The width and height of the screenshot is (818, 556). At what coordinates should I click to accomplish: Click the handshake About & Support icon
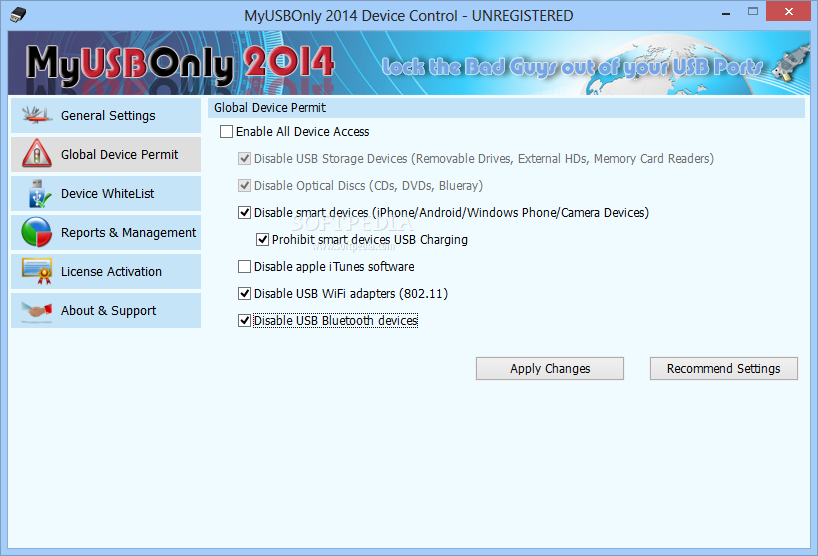pyautogui.click(x=37, y=310)
